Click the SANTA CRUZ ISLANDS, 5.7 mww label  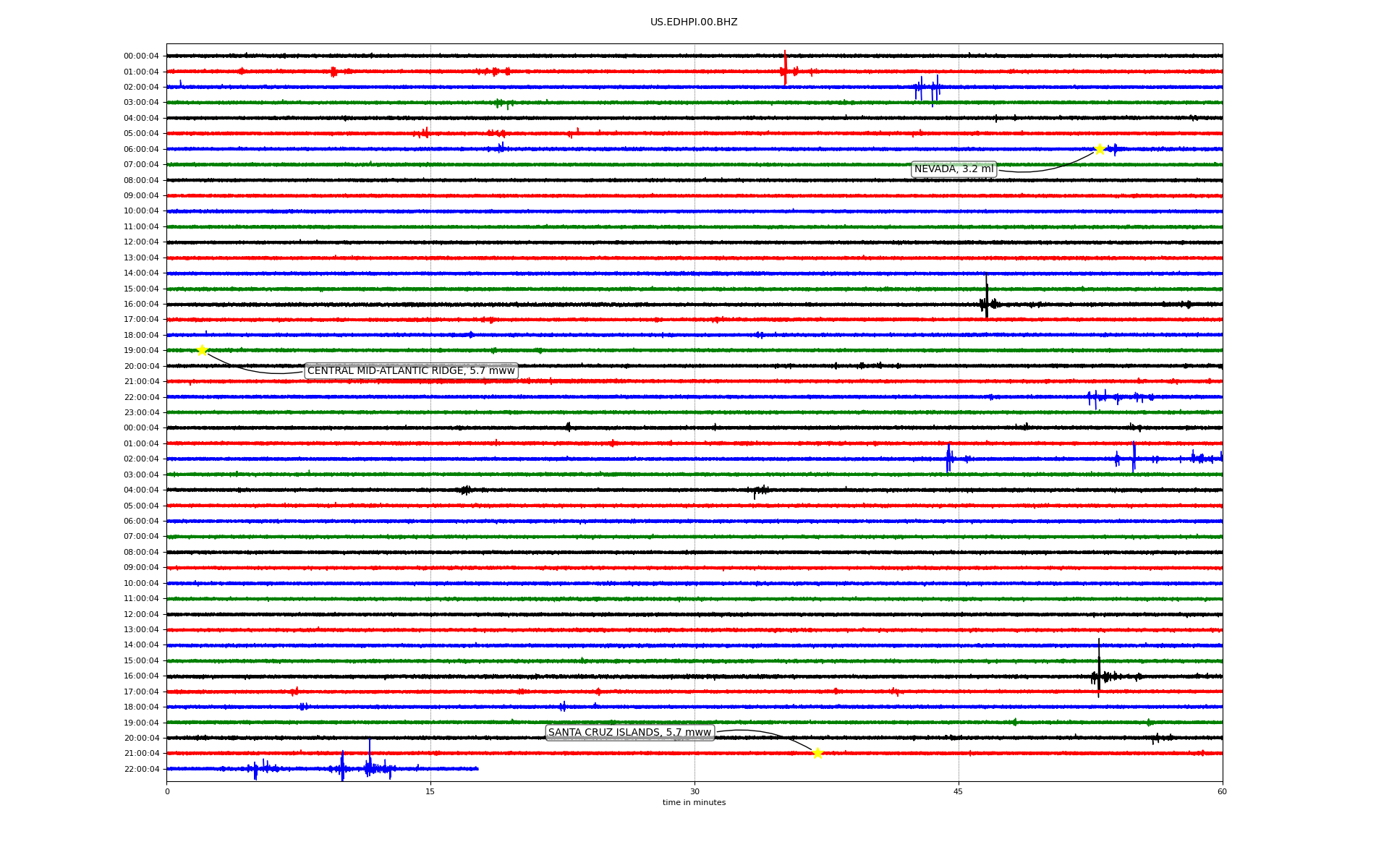[629, 733]
